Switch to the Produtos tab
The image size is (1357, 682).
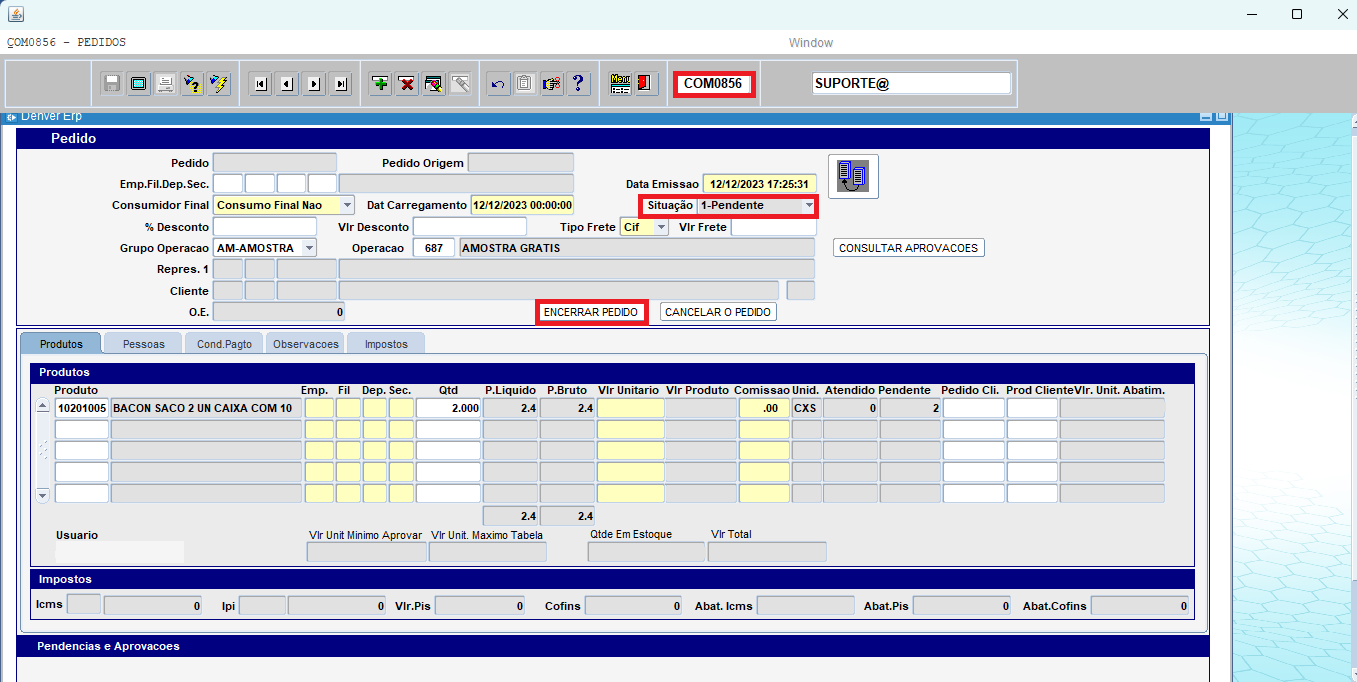61,343
